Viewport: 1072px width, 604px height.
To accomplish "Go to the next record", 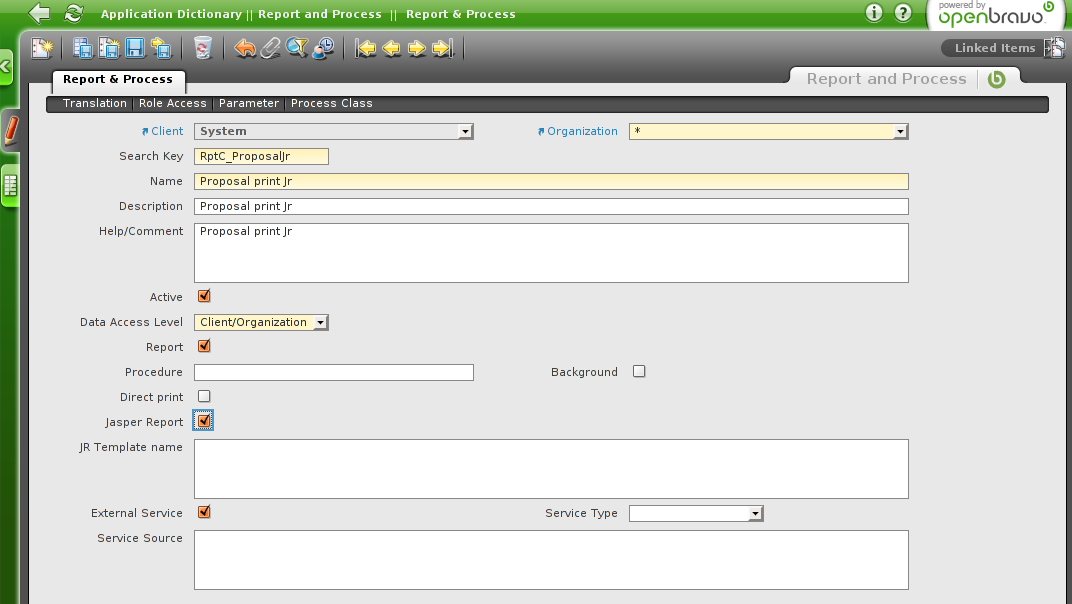I will click(x=417, y=48).
